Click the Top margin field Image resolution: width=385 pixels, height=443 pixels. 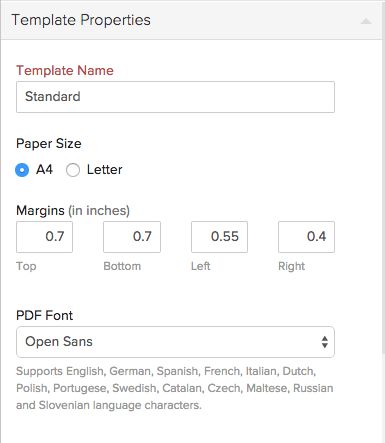click(44, 237)
